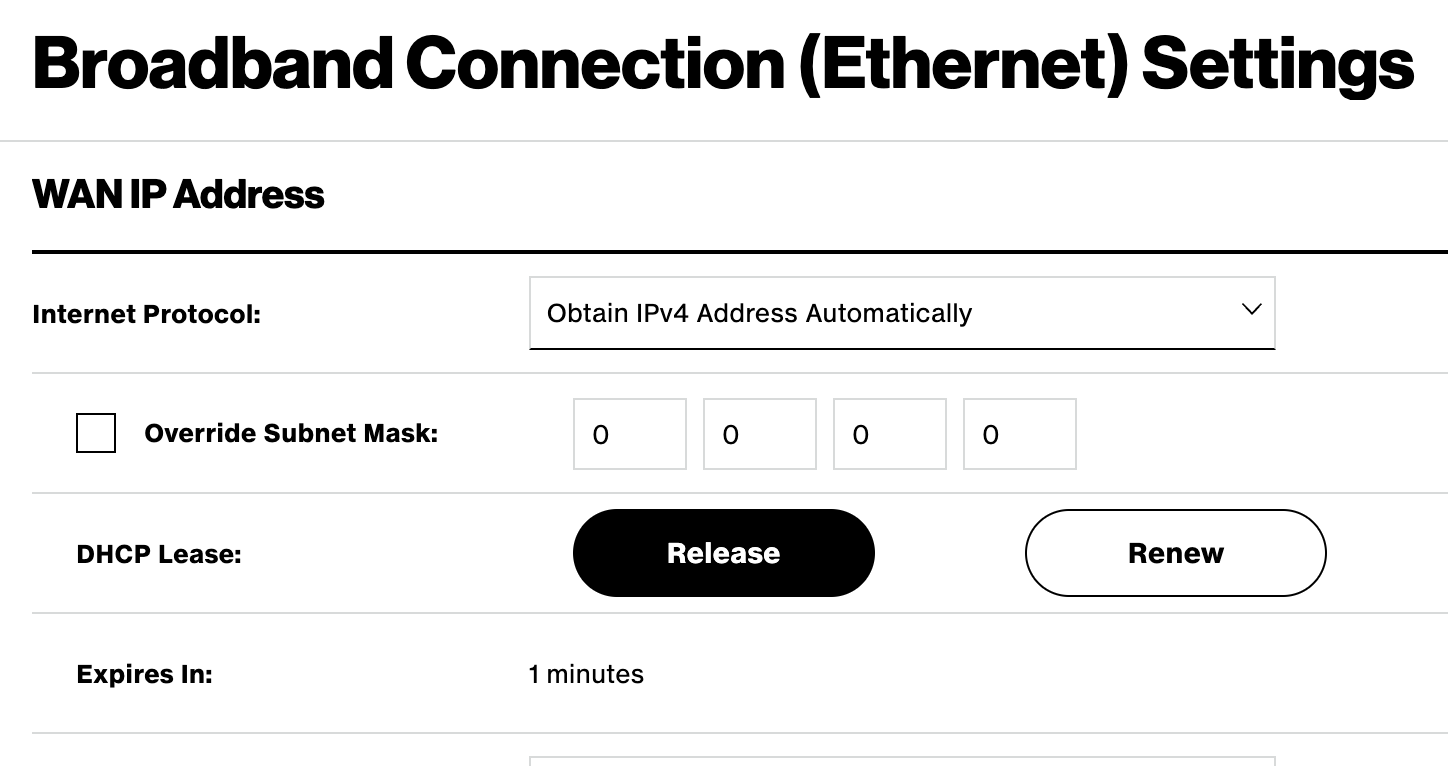Click the 'Override Subnet Mask:' label text

click(291, 433)
